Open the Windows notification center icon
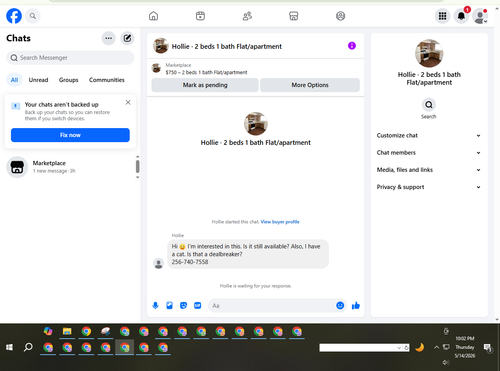 487,348
